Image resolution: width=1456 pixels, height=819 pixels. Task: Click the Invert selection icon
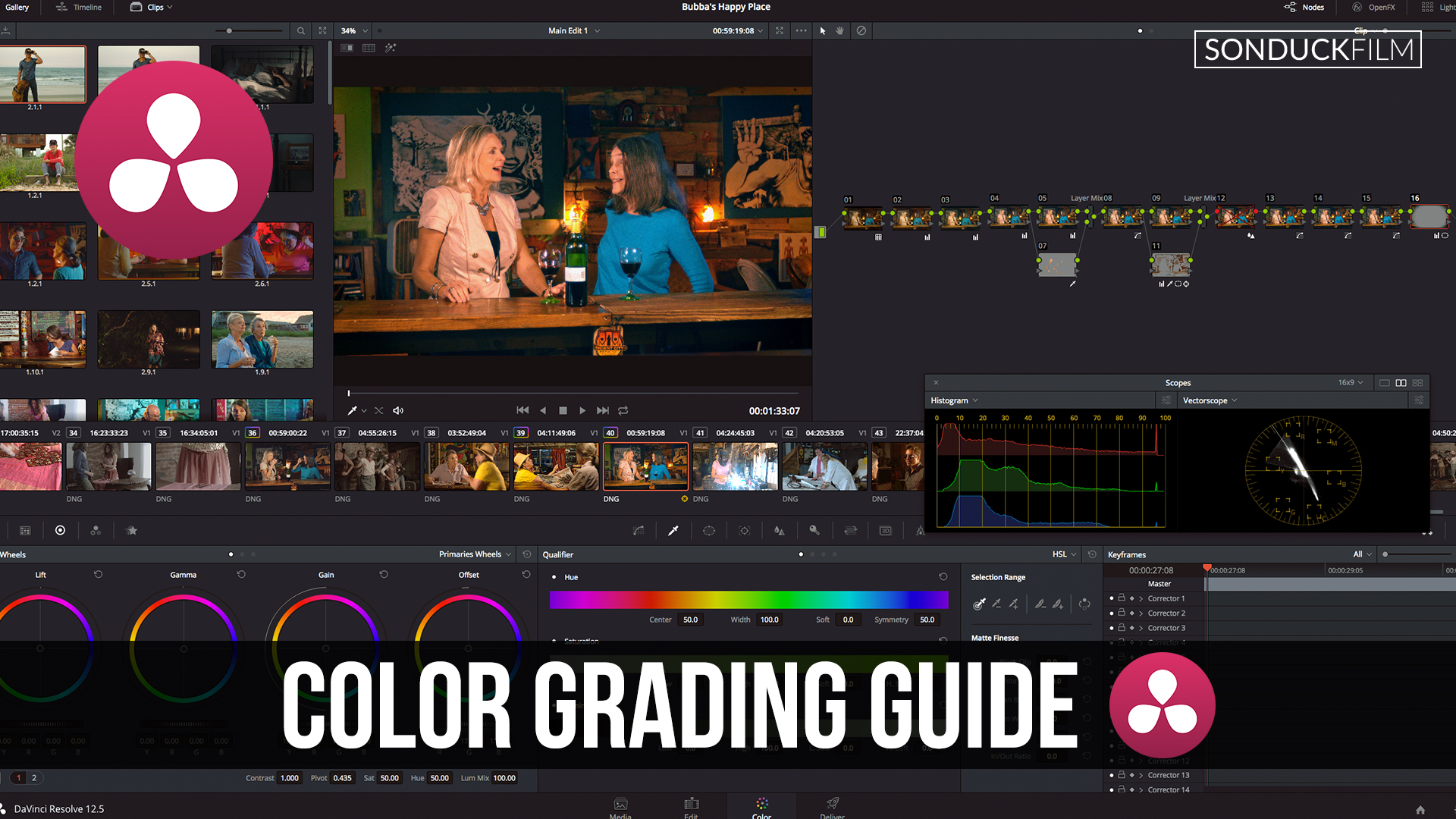click(x=1084, y=604)
